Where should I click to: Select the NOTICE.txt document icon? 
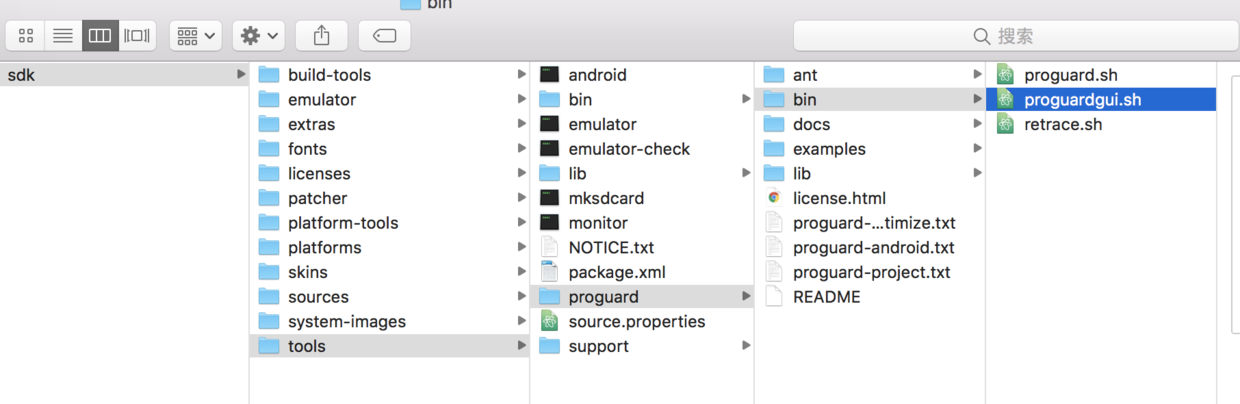point(549,247)
